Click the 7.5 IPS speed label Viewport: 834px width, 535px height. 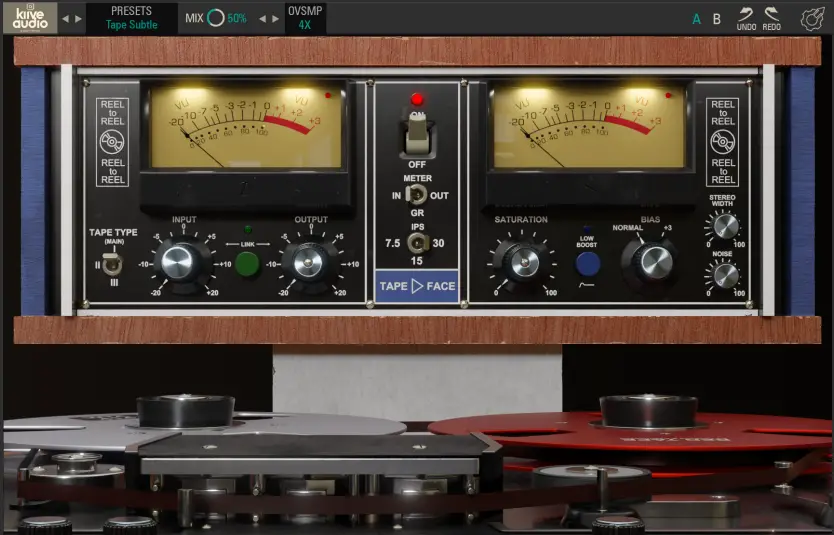coord(393,243)
